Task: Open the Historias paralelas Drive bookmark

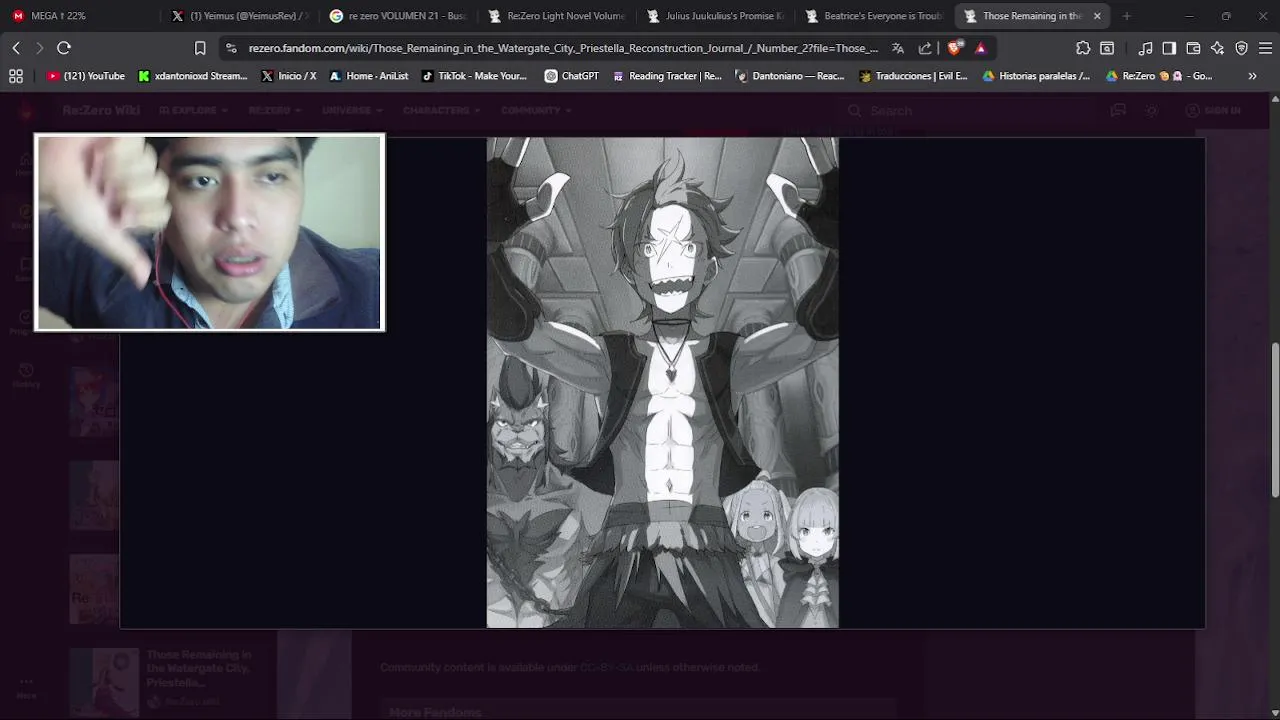Action: [1036, 76]
